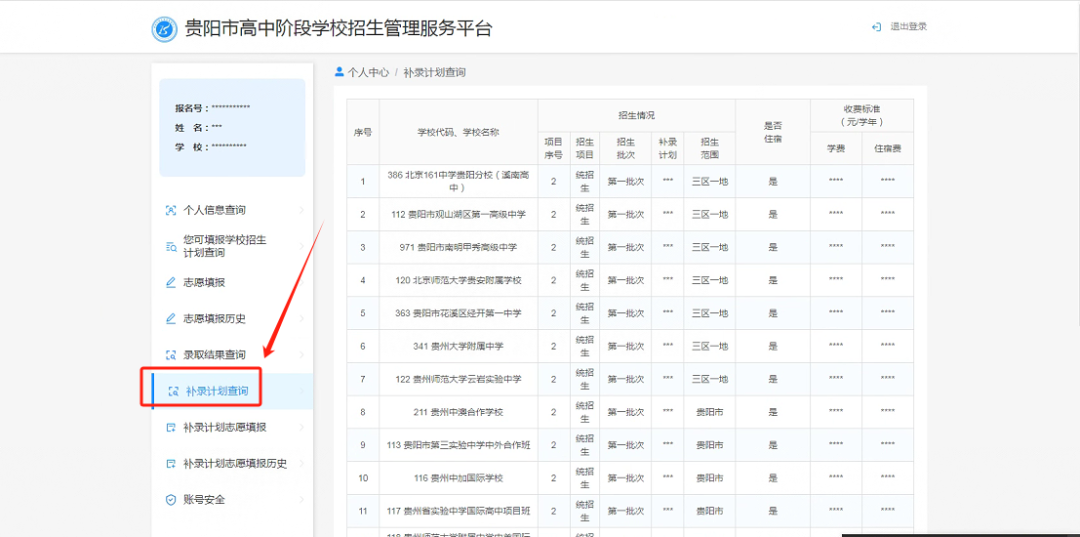Click the platform logo icon
1080x537 pixels.
pyautogui.click(x=165, y=29)
